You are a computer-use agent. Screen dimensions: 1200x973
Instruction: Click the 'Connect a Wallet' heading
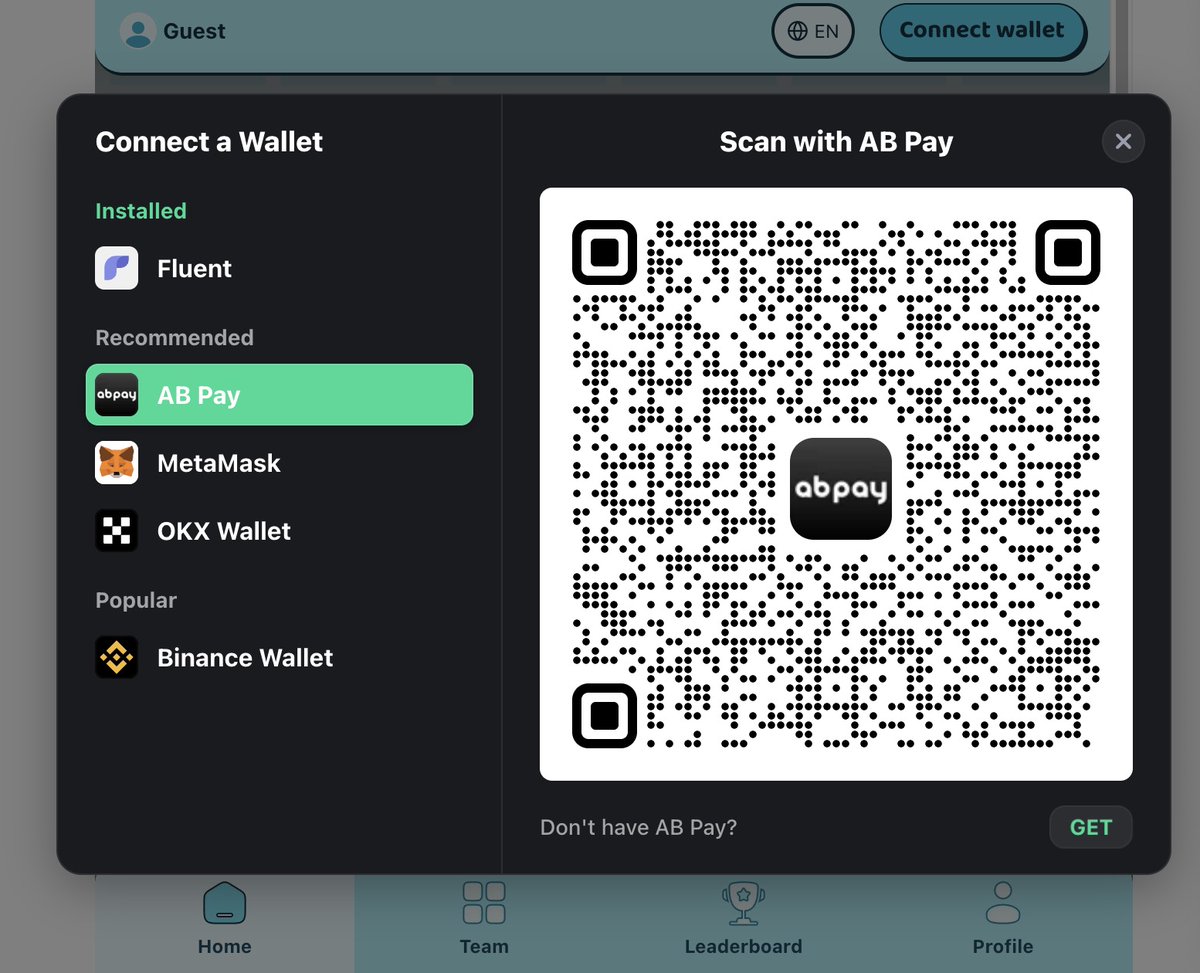pyautogui.click(x=209, y=142)
